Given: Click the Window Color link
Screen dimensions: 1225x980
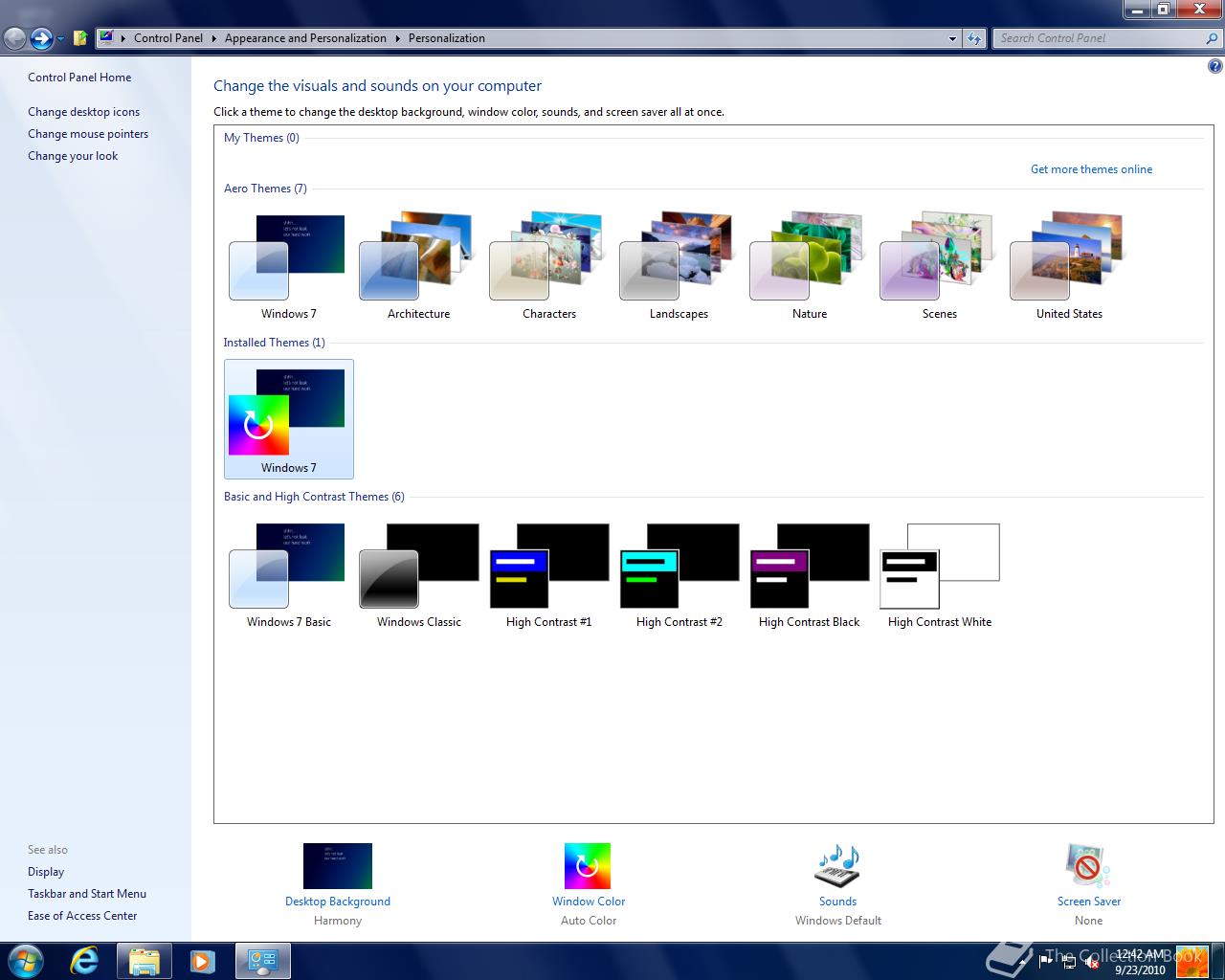Looking at the screenshot, I should coord(589,902).
